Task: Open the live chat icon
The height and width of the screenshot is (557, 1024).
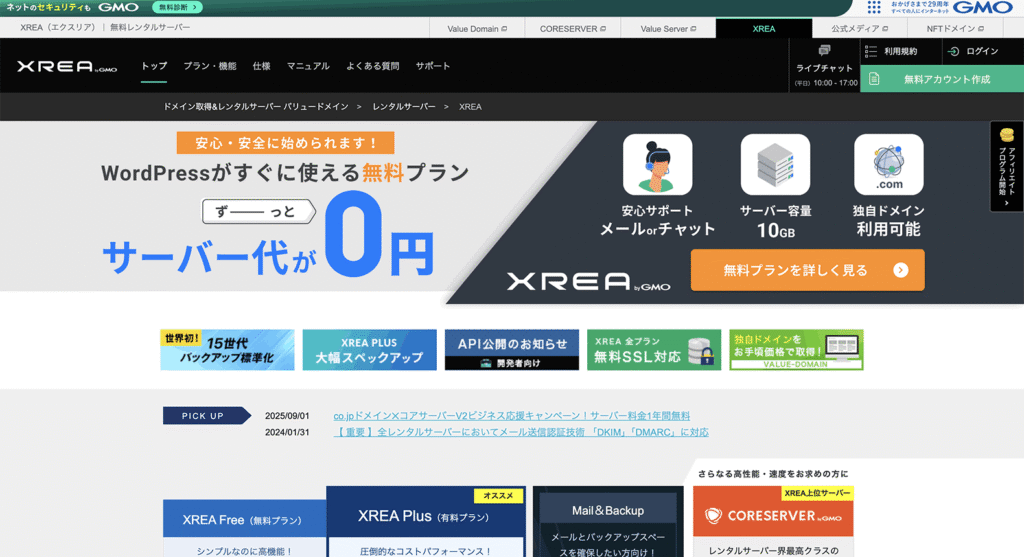Action: click(x=825, y=50)
